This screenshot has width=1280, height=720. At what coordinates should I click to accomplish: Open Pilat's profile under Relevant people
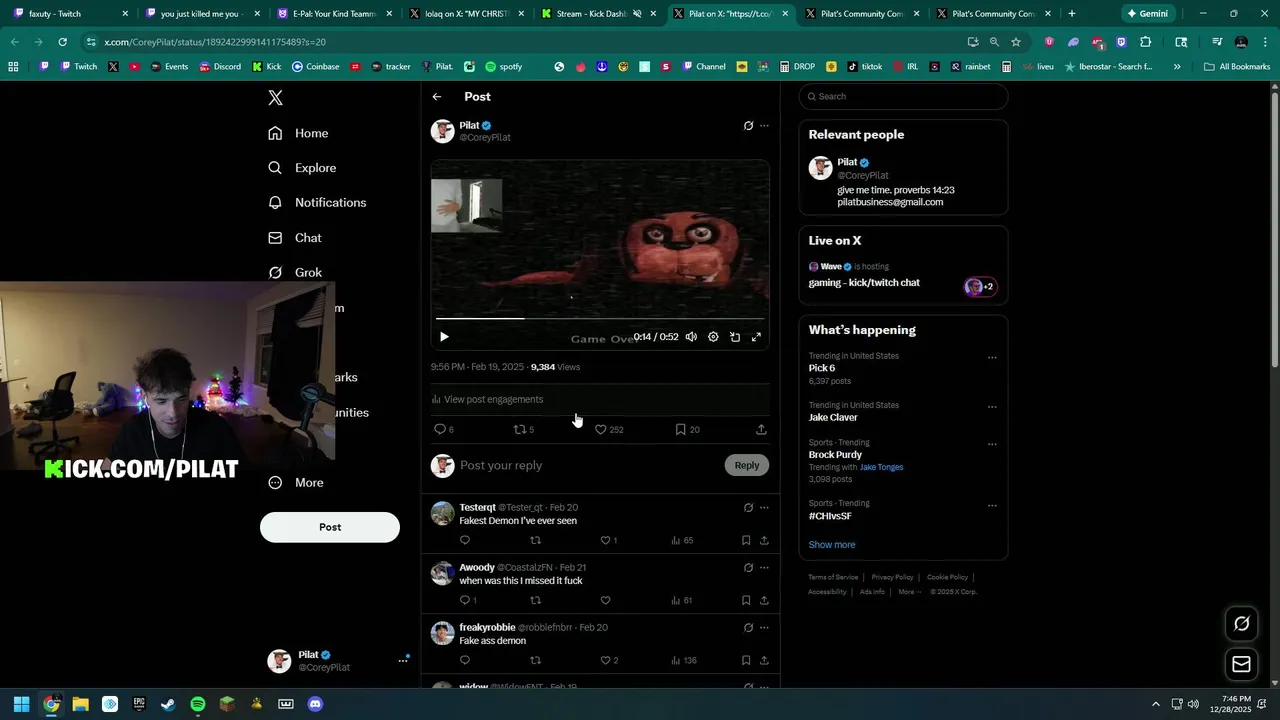click(x=903, y=181)
